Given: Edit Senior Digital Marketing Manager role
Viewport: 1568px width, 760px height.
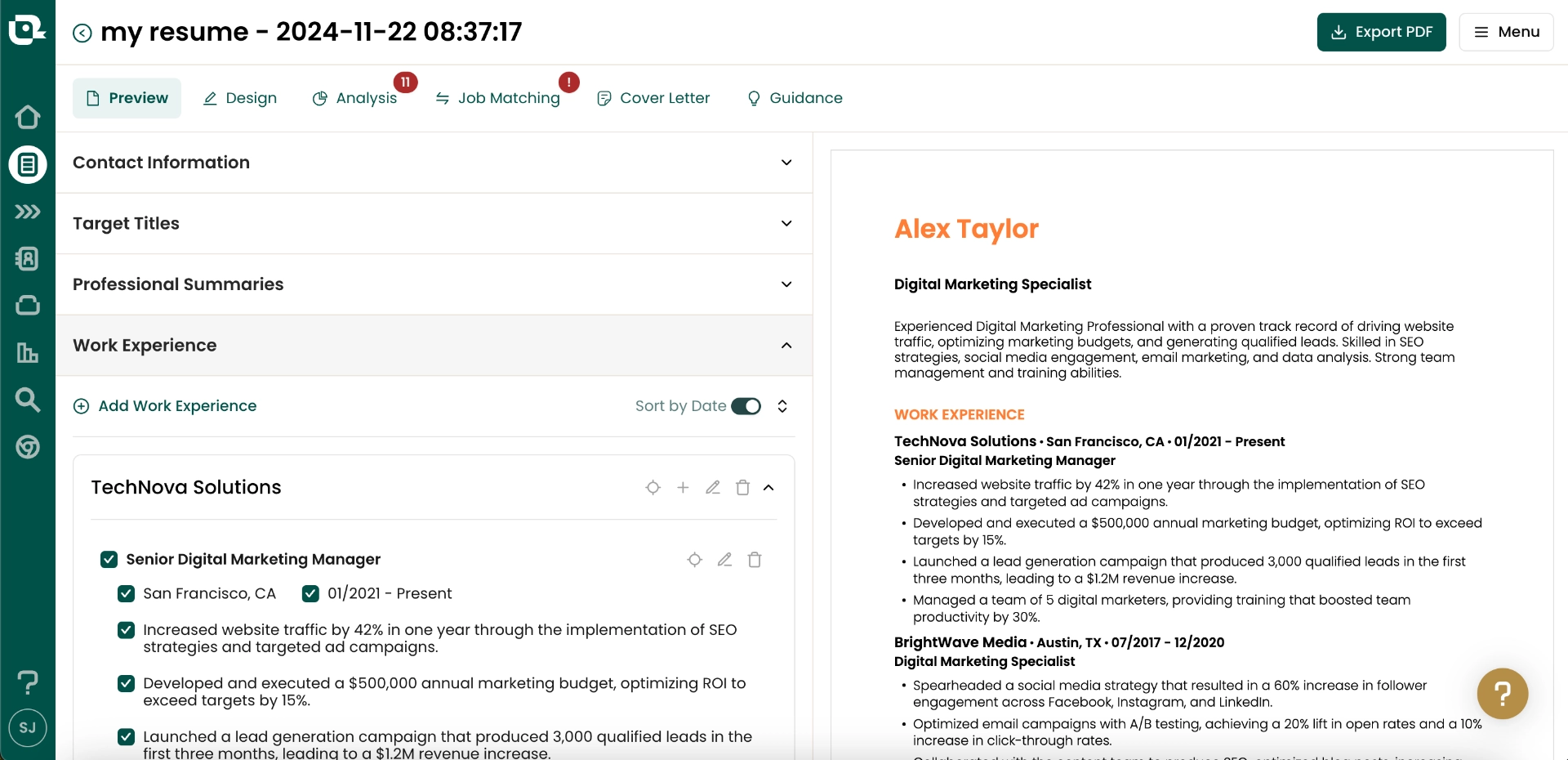Looking at the screenshot, I should [724, 560].
